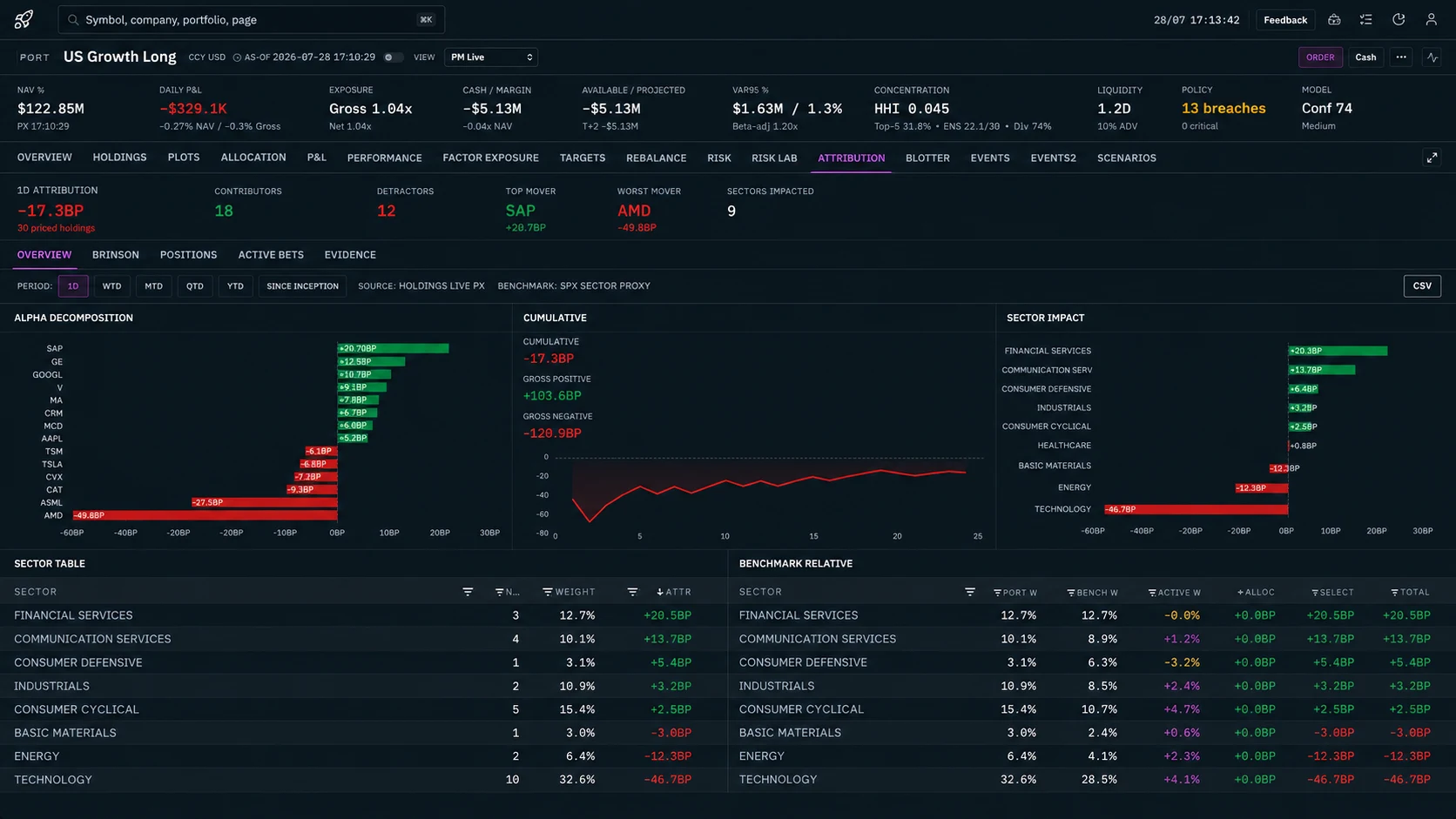1456x819 pixels.
Task: Open filter for Sector Table SECTOR column
Action: coord(468,592)
